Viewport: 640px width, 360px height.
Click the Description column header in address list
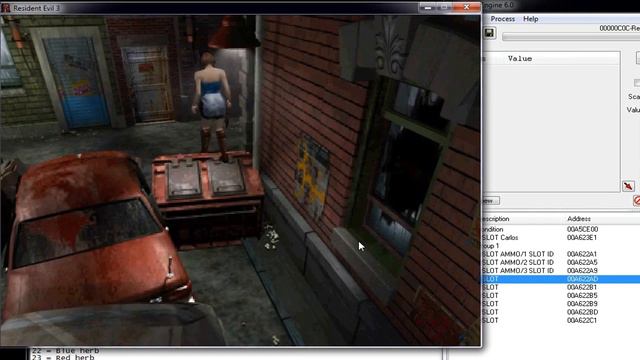point(496,219)
